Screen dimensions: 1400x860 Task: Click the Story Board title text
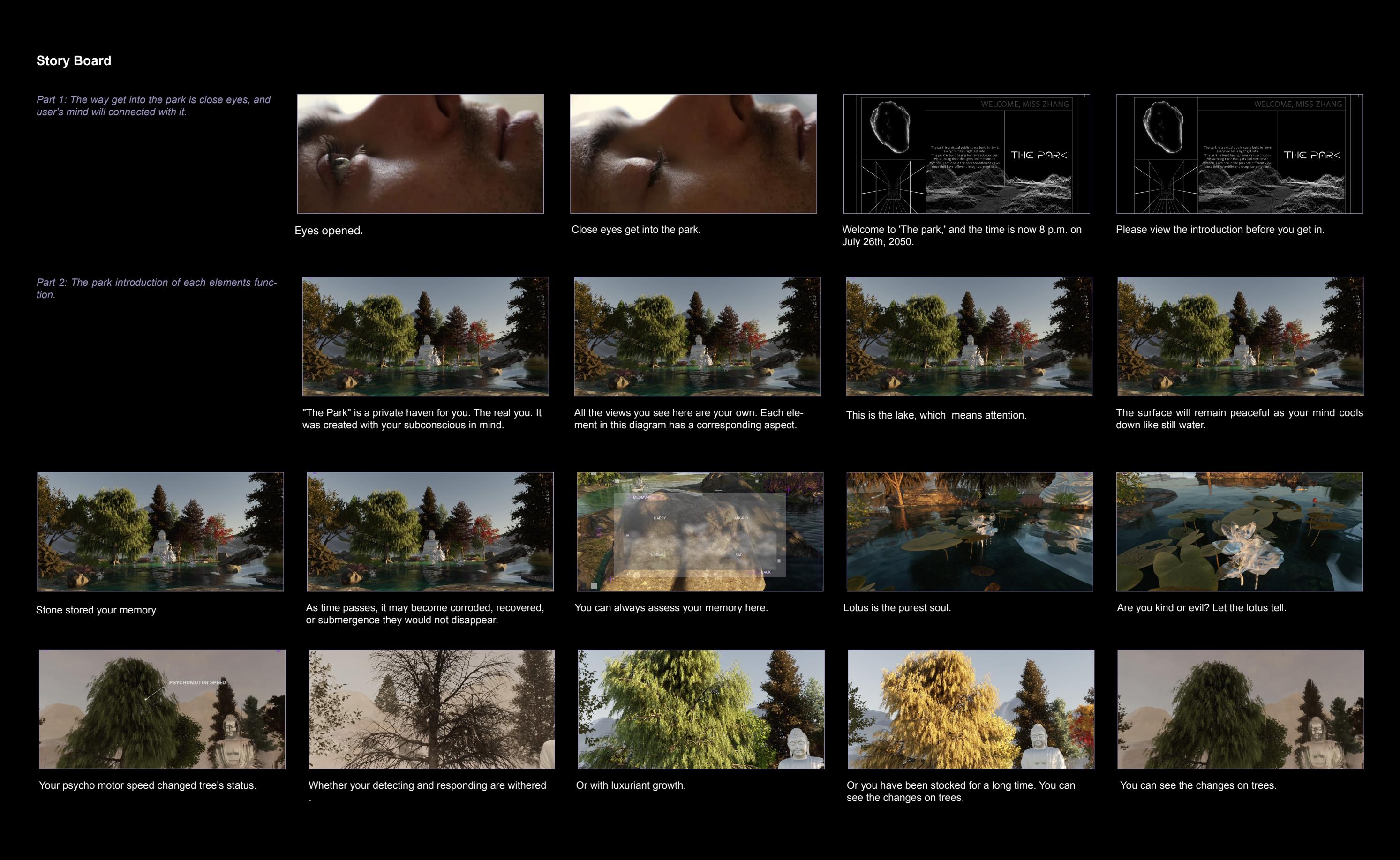(74, 60)
